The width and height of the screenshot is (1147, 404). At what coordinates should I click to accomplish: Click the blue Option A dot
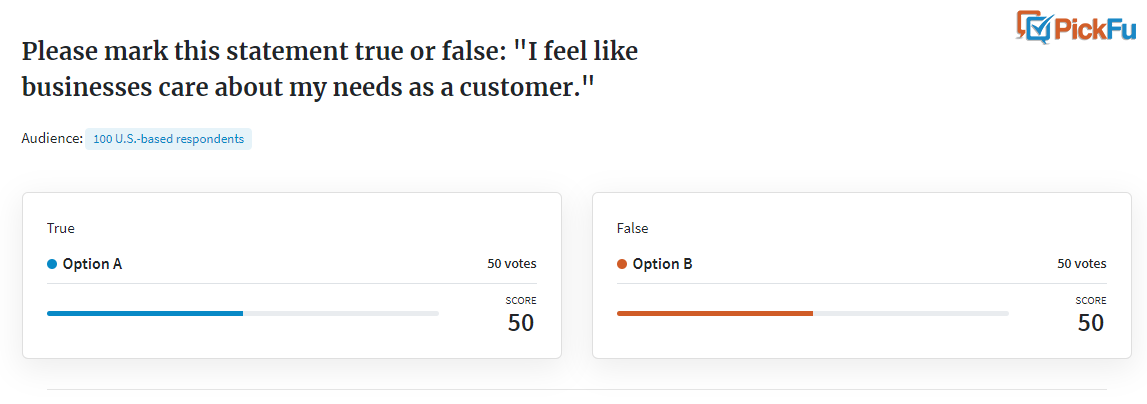(x=52, y=264)
